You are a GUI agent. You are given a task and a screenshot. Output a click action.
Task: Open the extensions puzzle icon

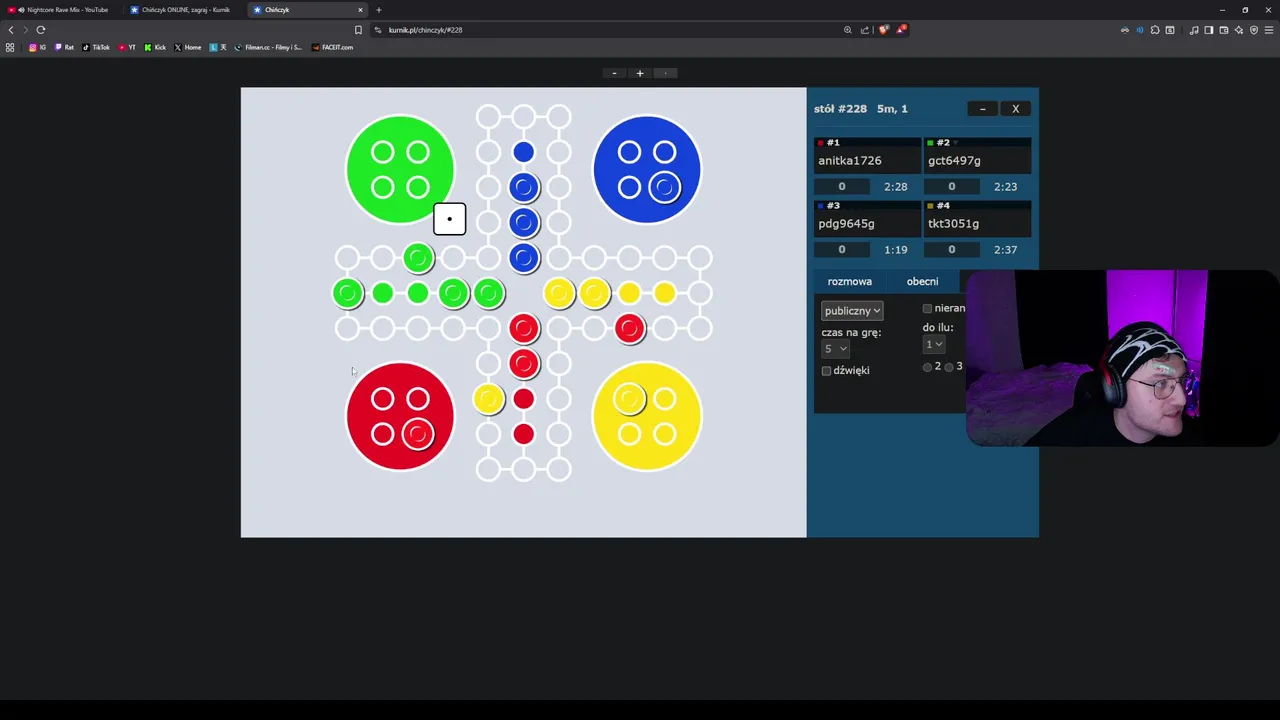pos(1155,30)
